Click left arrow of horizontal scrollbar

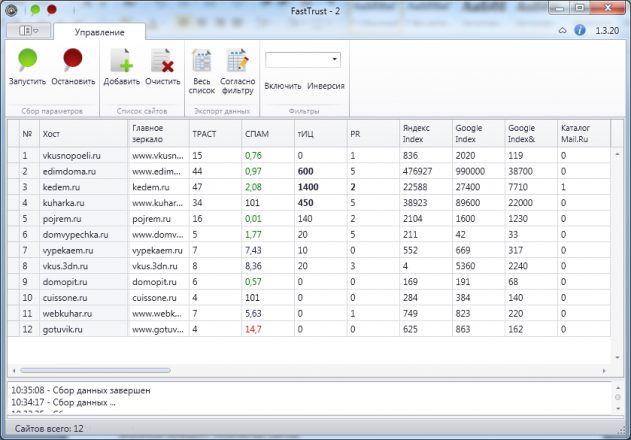pyautogui.click(x=14, y=371)
